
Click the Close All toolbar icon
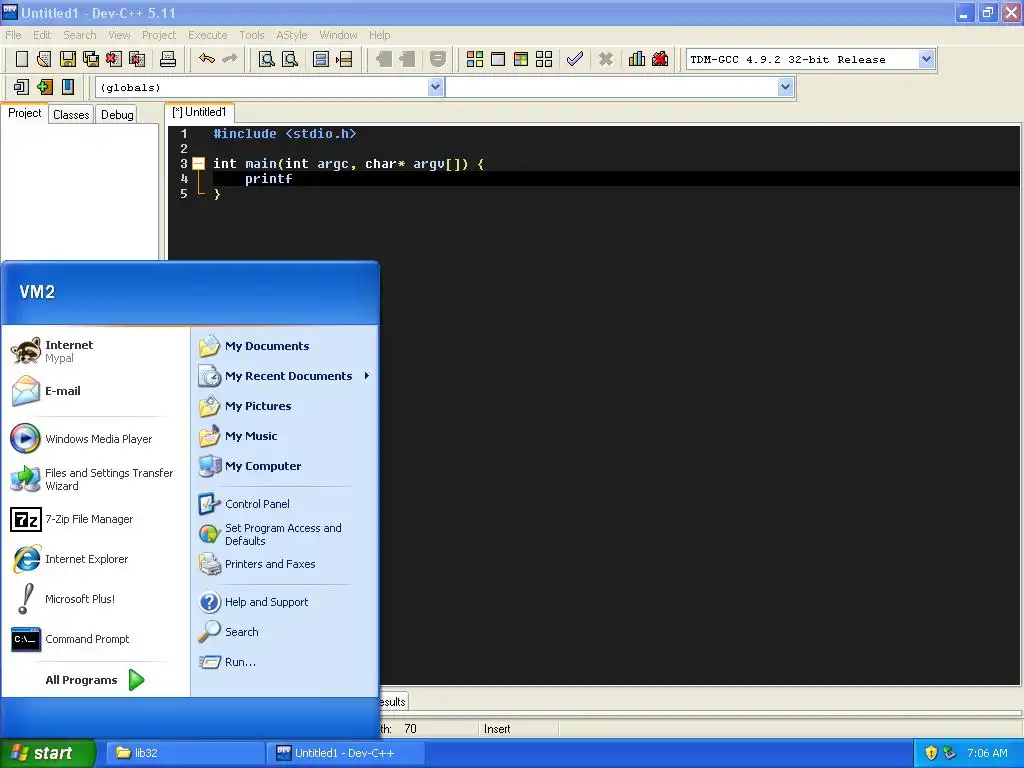point(137,59)
